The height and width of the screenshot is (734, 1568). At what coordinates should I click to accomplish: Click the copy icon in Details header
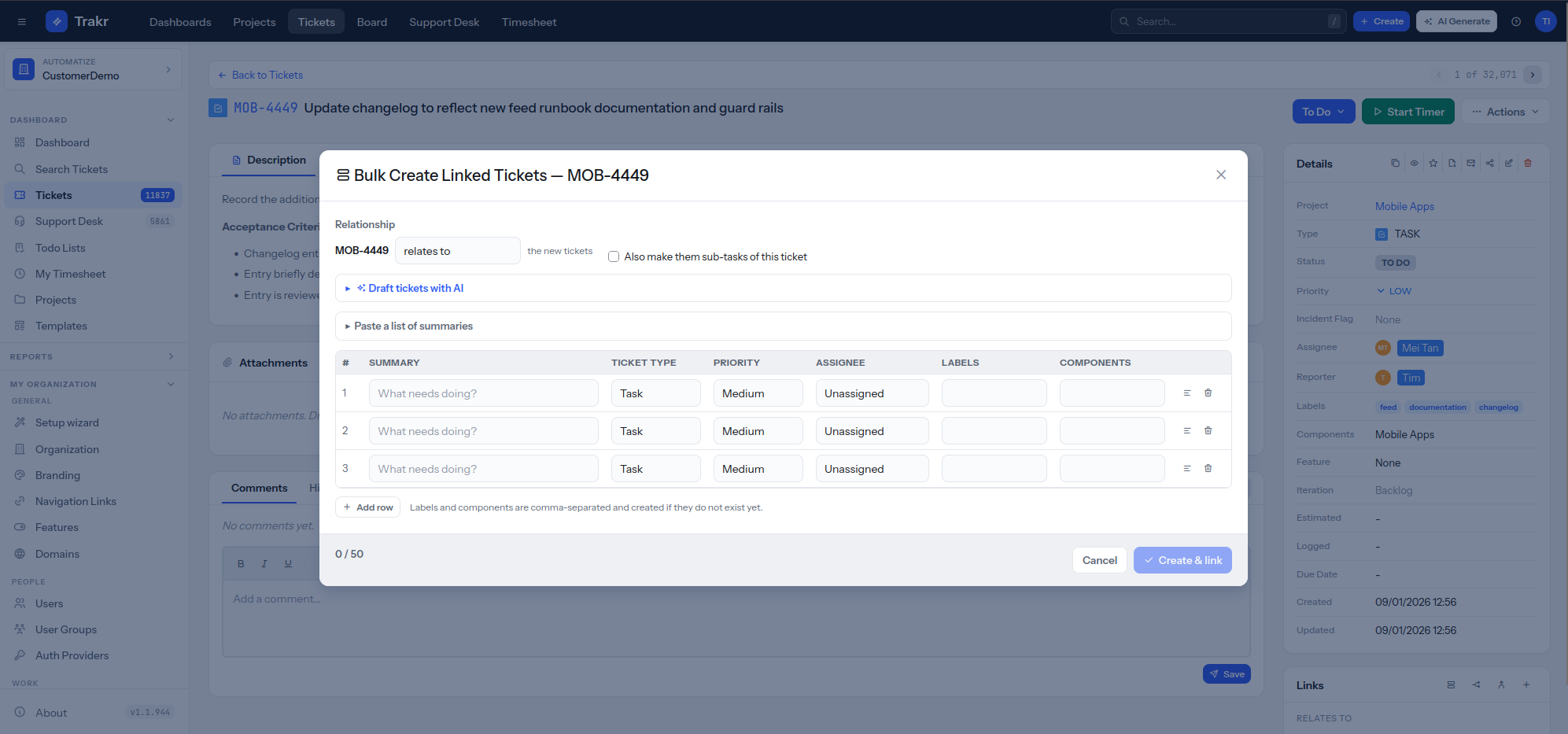[x=1395, y=163]
